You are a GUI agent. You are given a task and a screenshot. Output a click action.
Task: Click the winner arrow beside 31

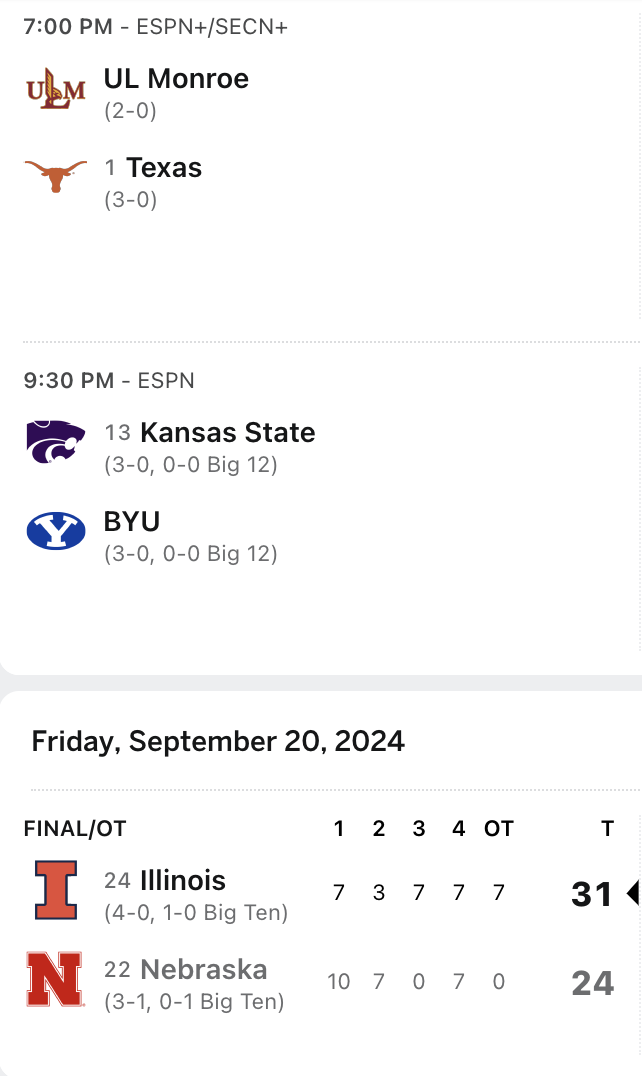pyautogui.click(x=632, y=893)
